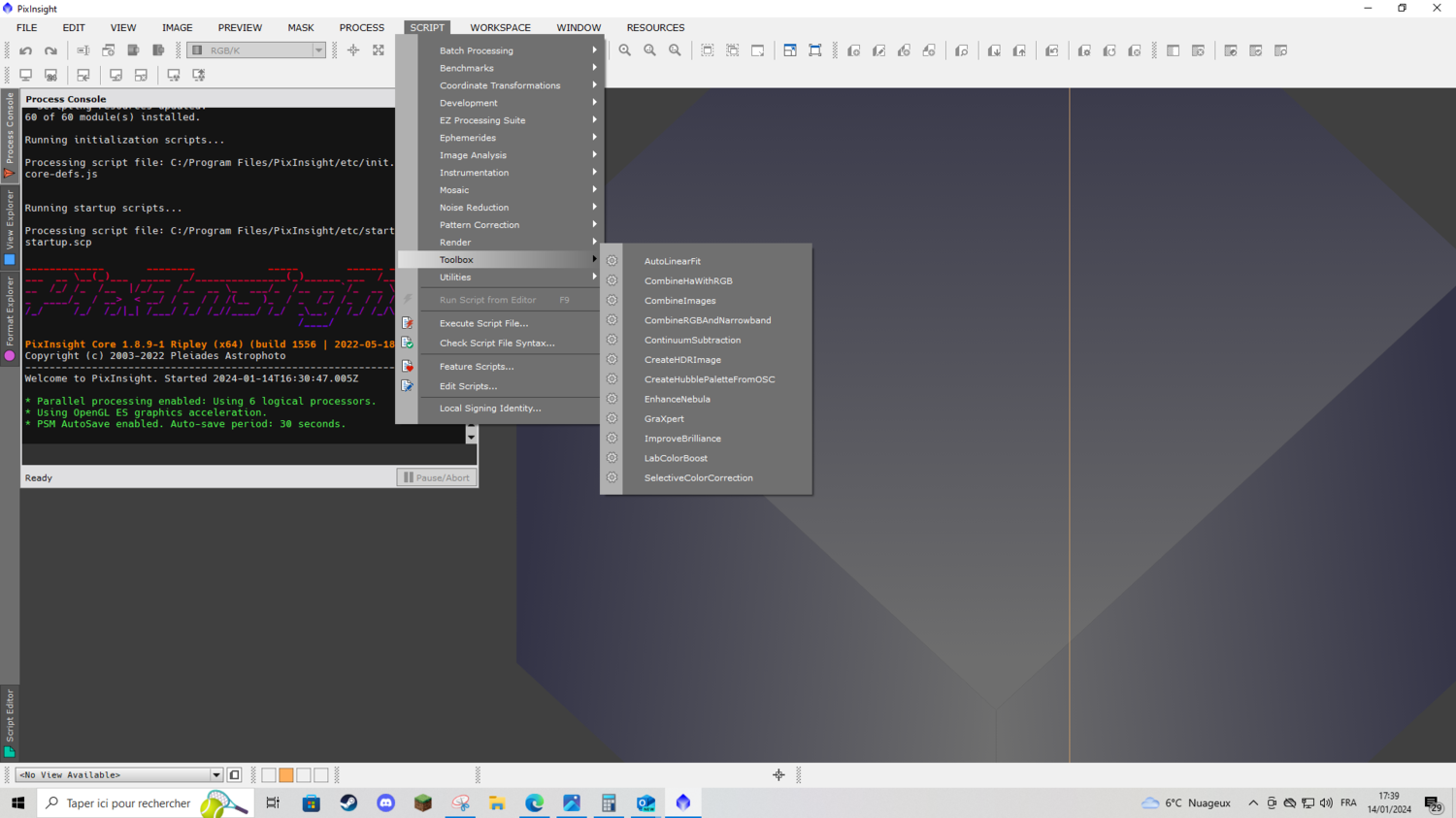The height and width of the screenshot is (818, 1456).
Task: Open Discord from the Windows taskbar
Action: pos(385,803)
